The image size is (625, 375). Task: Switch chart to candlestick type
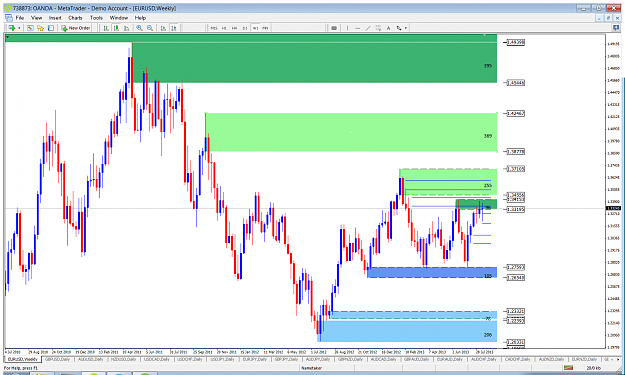pyautogui.click(x=116, y=28)
